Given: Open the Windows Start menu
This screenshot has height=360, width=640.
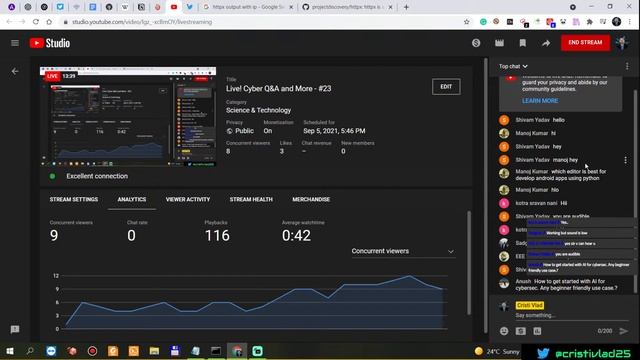Looking at the screenshot, I should 10,351.
